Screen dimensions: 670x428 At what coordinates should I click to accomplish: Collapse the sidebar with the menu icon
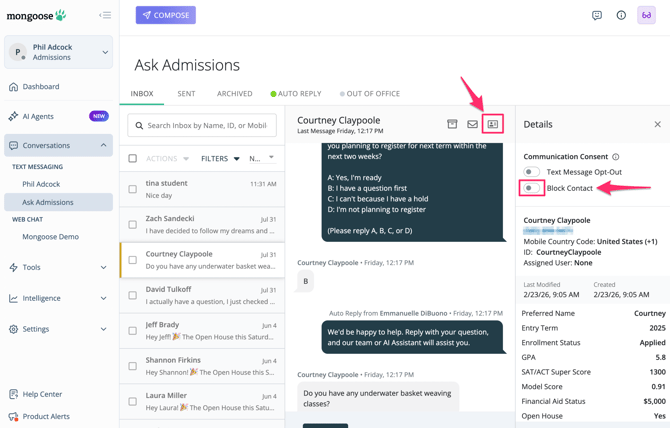point(105,15)
